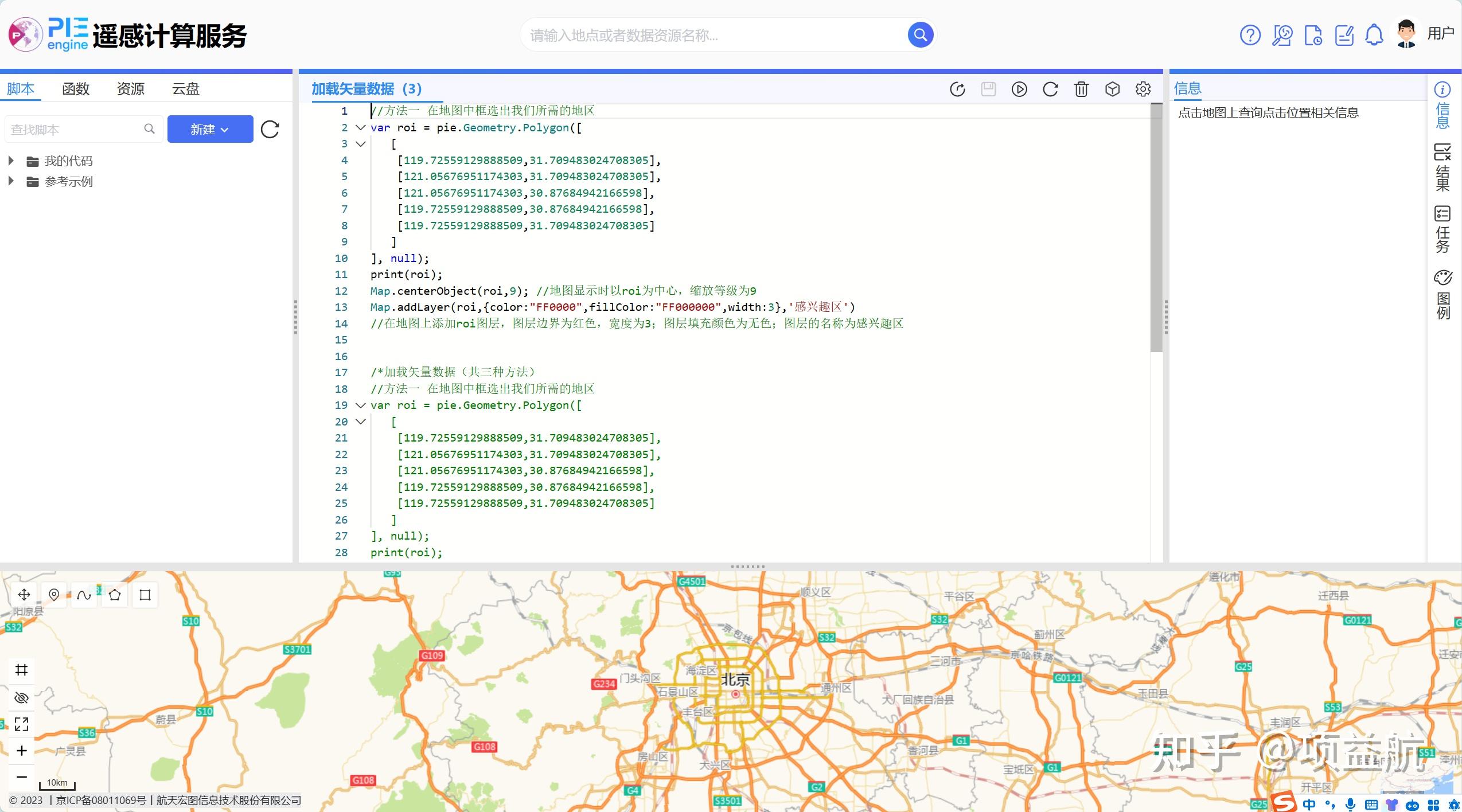The image size is (1462, 812).
Task: Select the rectangle drawing tool on map
Action: pyautogui.click(x=145, y=595)
